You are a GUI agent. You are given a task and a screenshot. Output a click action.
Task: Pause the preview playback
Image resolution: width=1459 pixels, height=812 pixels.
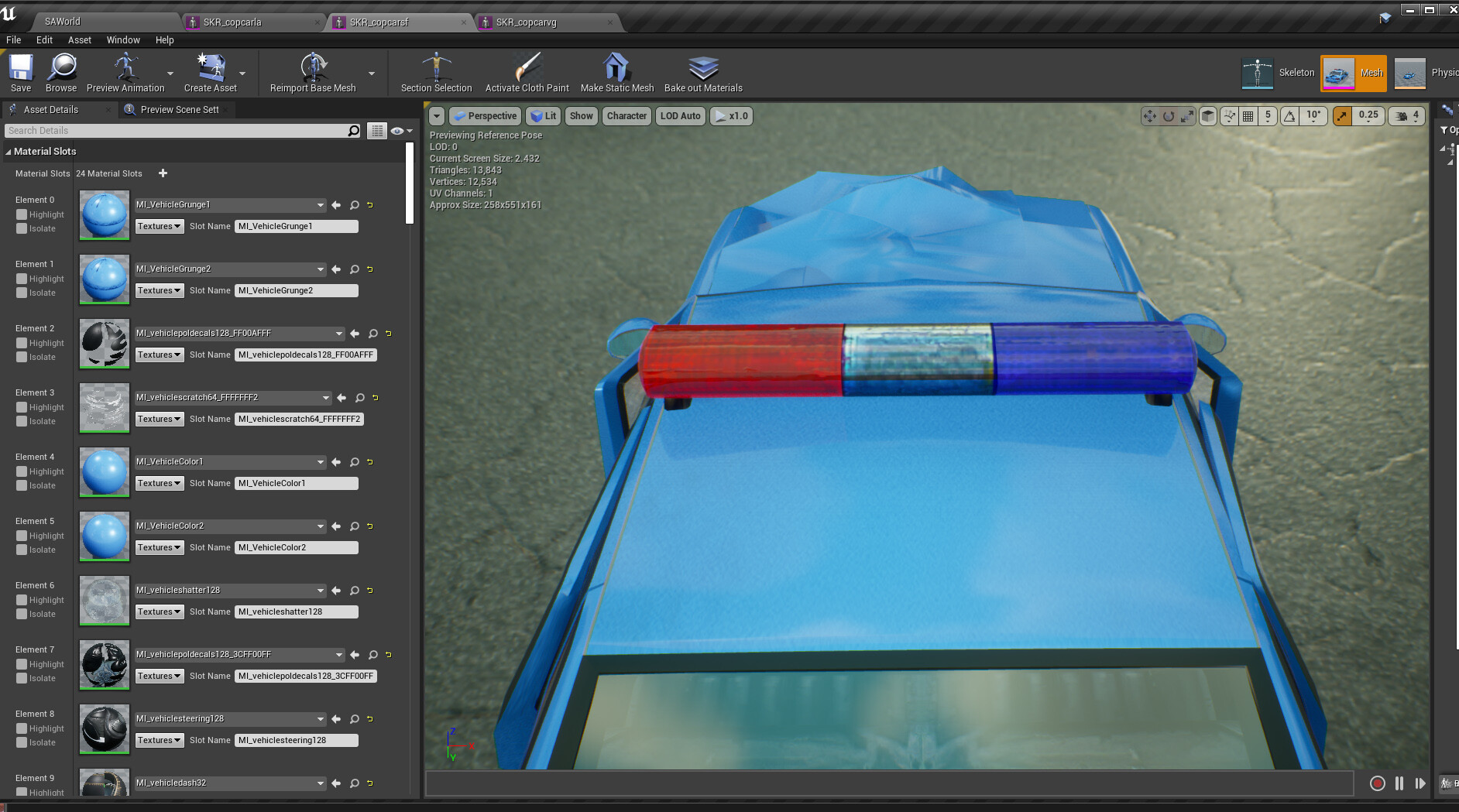tap(1399, 783)
